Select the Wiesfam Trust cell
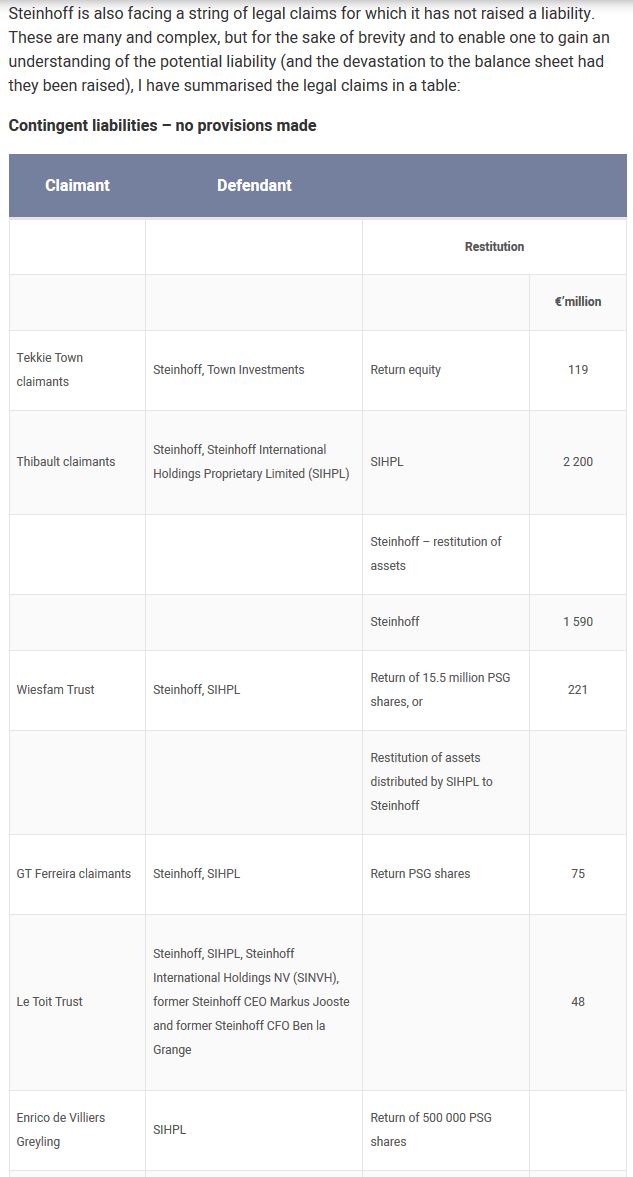633x1177 pixels. tap(56, 690)
